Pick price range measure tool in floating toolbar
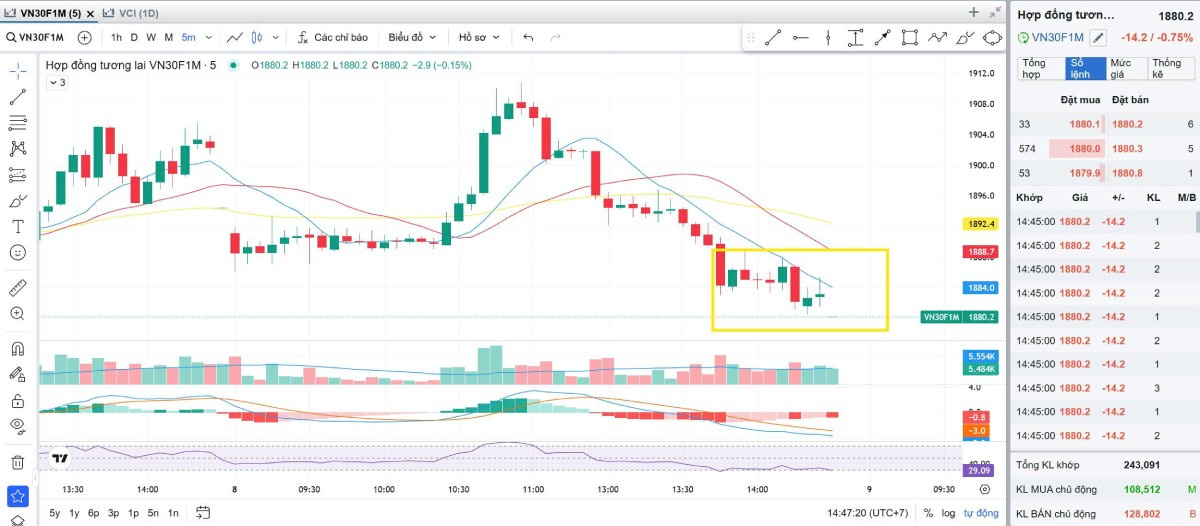Screen dimensions: 1200x526 coord(855,38)
